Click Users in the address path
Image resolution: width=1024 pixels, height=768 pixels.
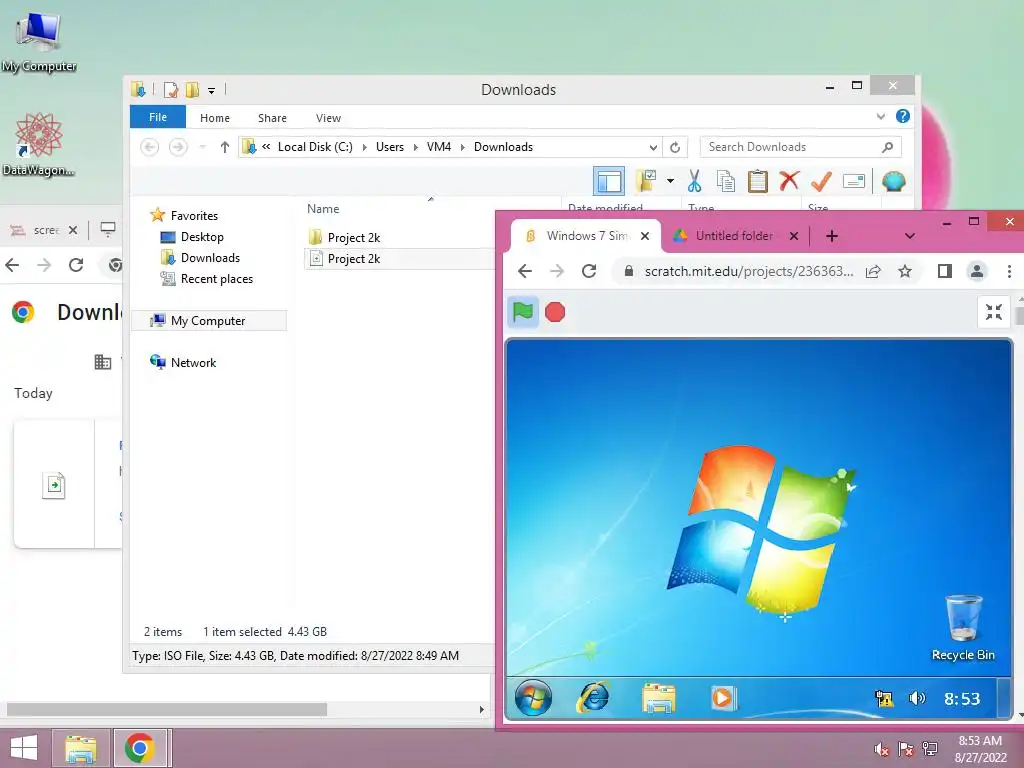point(390,147)
